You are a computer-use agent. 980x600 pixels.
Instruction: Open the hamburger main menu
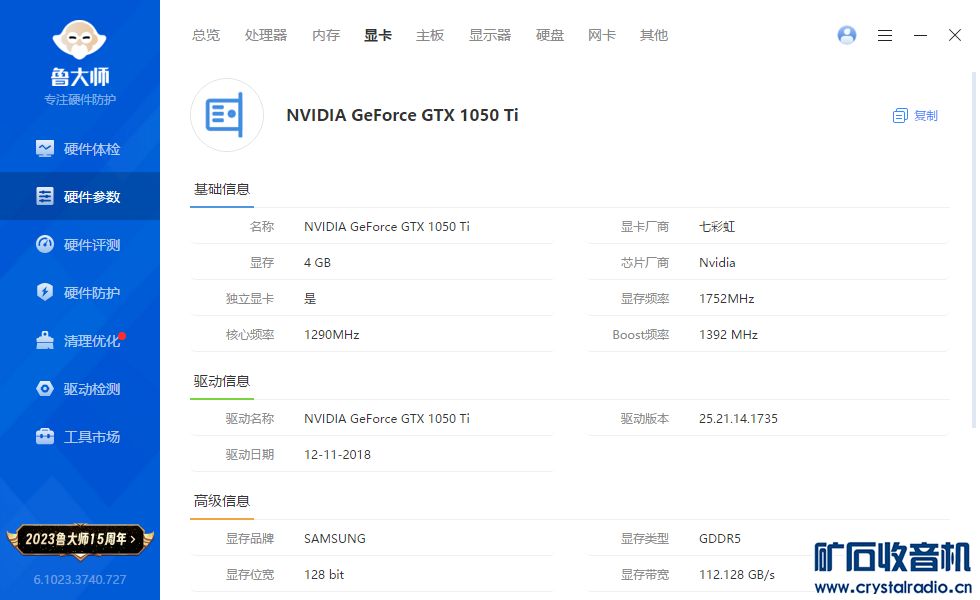[x=885, y=35]
